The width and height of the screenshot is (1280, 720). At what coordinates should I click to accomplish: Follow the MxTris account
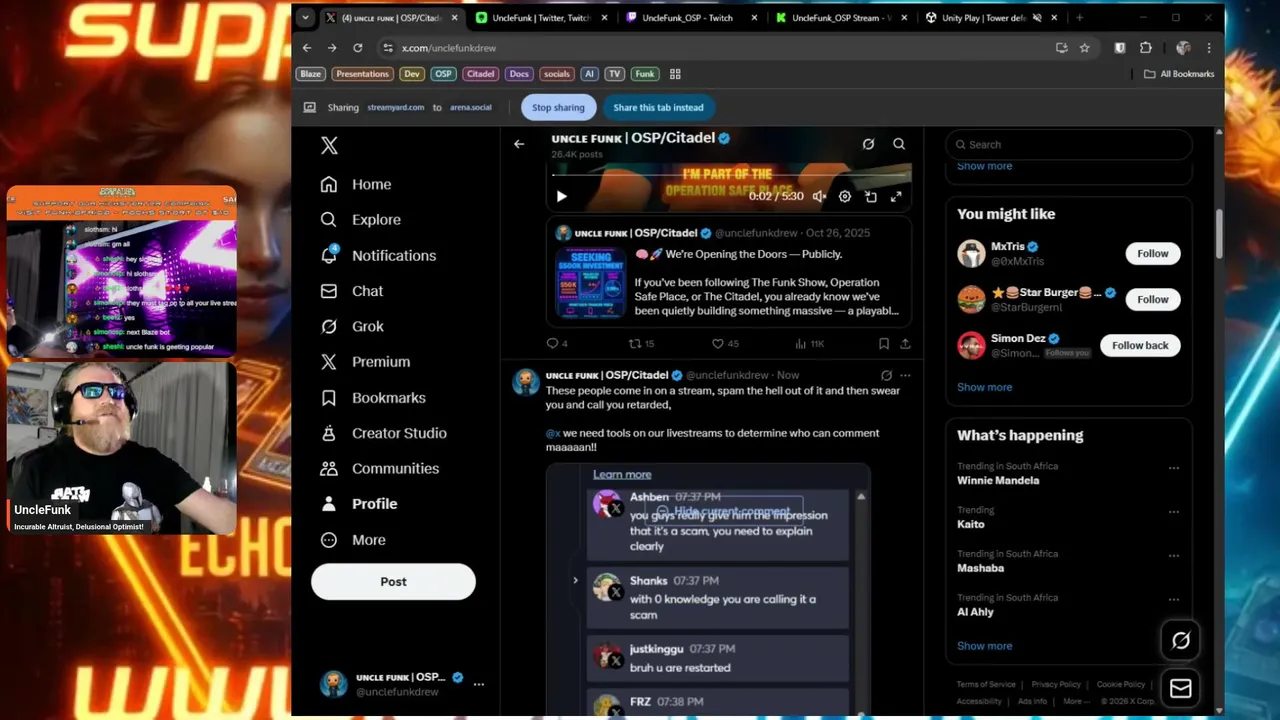[x=1152, y=254]
